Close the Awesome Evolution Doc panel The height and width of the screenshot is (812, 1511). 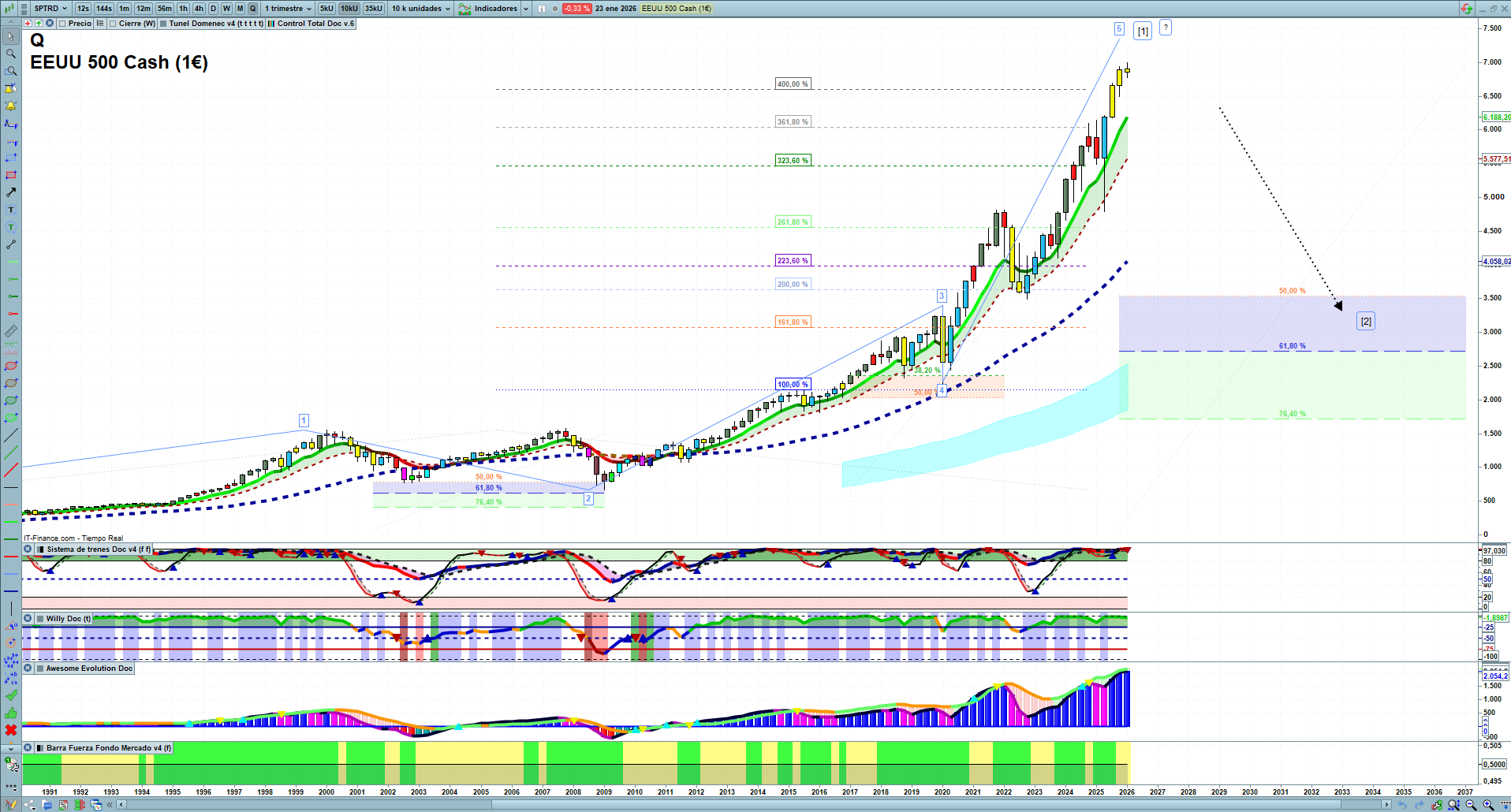point(28,669)
